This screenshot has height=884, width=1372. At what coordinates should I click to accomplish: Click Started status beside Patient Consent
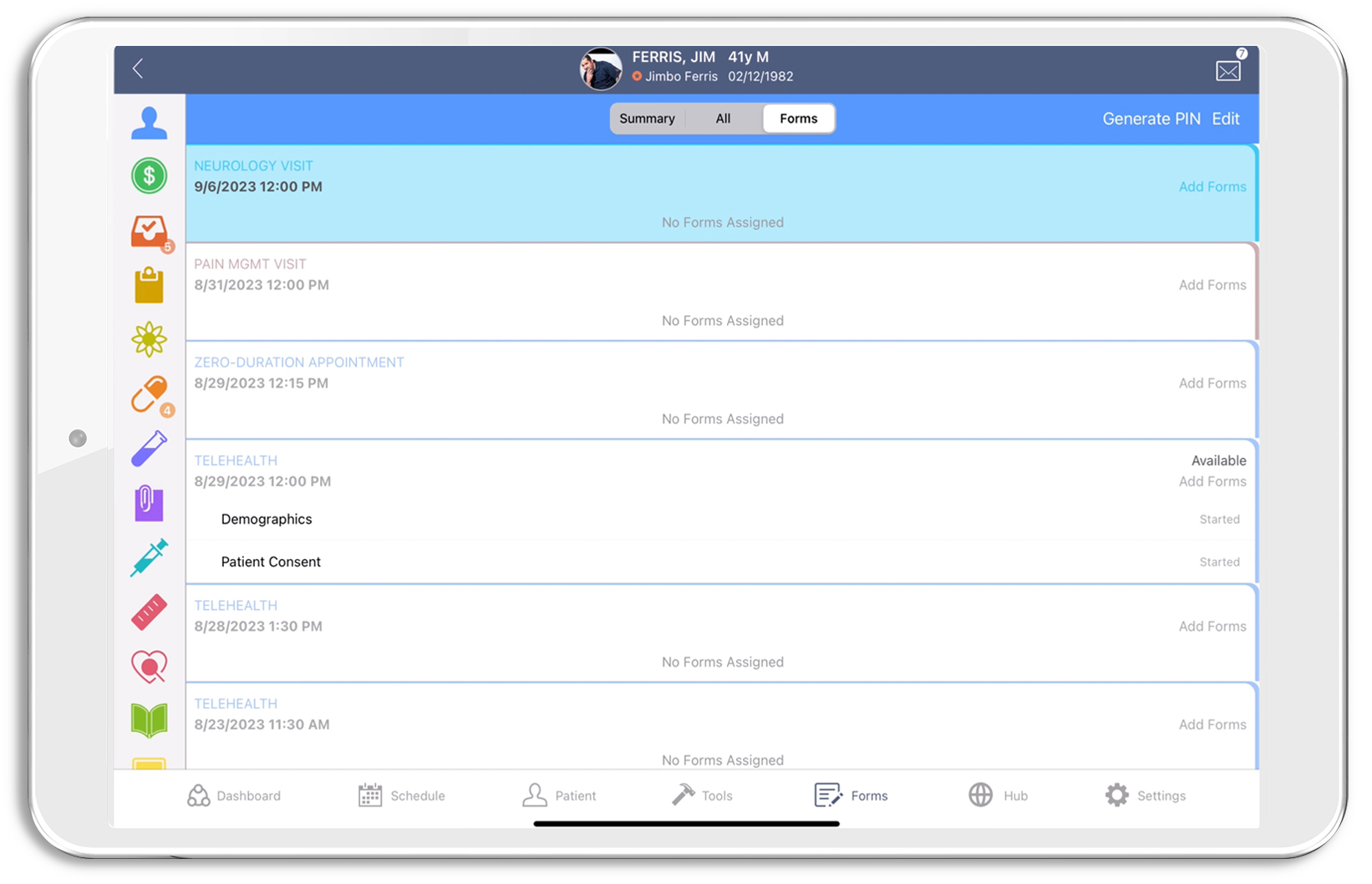point(1219,562)
